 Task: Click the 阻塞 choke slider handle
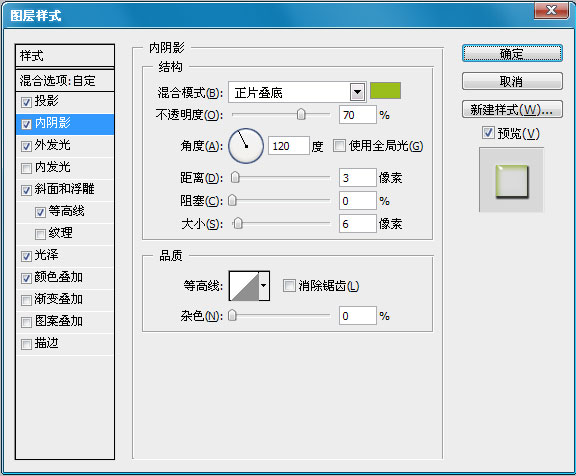click(x=232, y=201)
